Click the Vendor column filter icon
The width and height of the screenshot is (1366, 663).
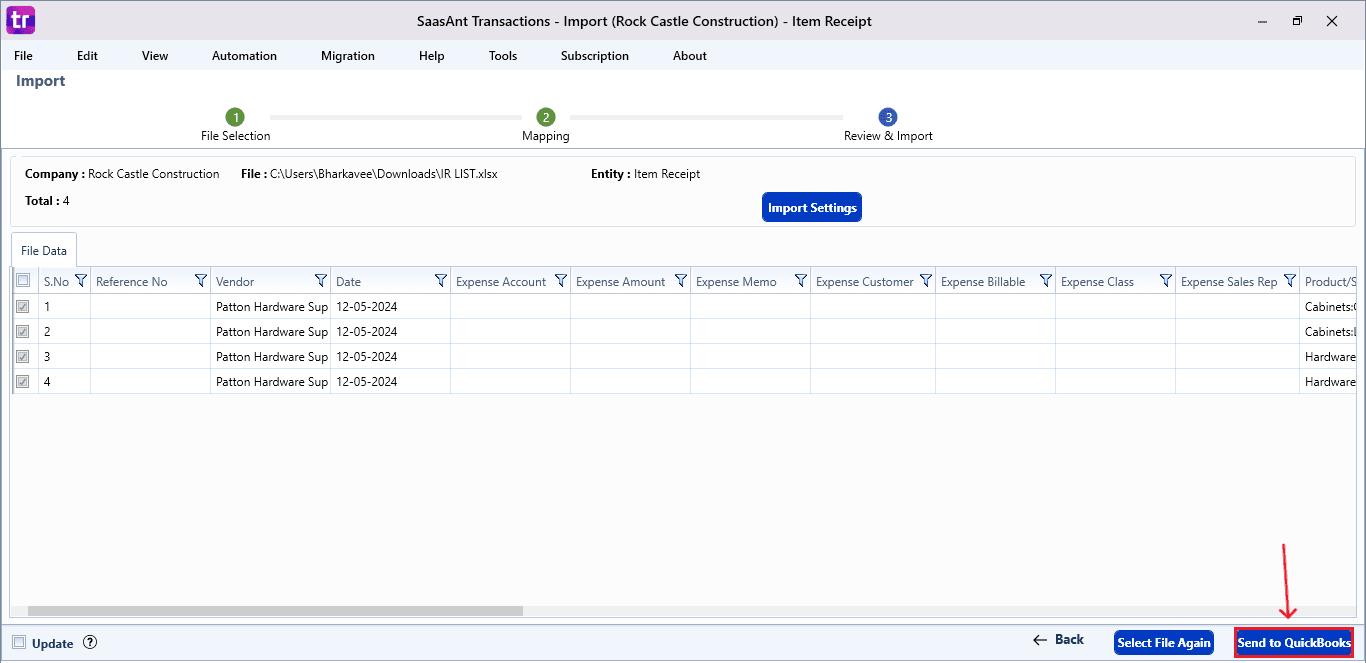click(x=320, y=281)
